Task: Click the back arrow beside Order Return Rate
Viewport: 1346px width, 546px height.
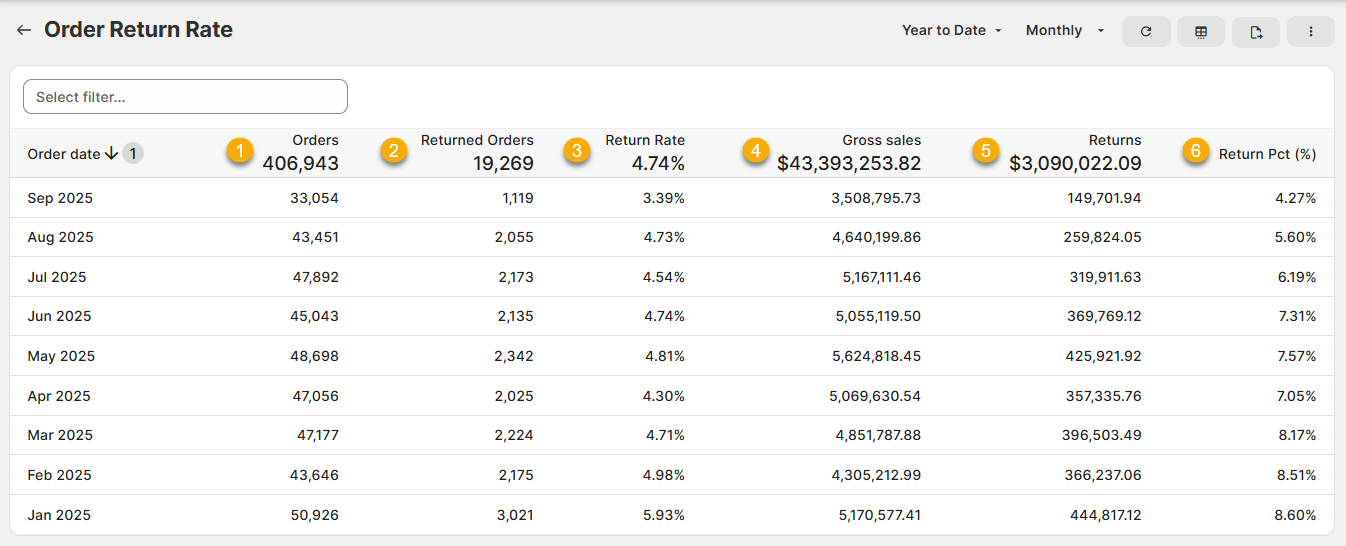Action: (x=24, y=31)
